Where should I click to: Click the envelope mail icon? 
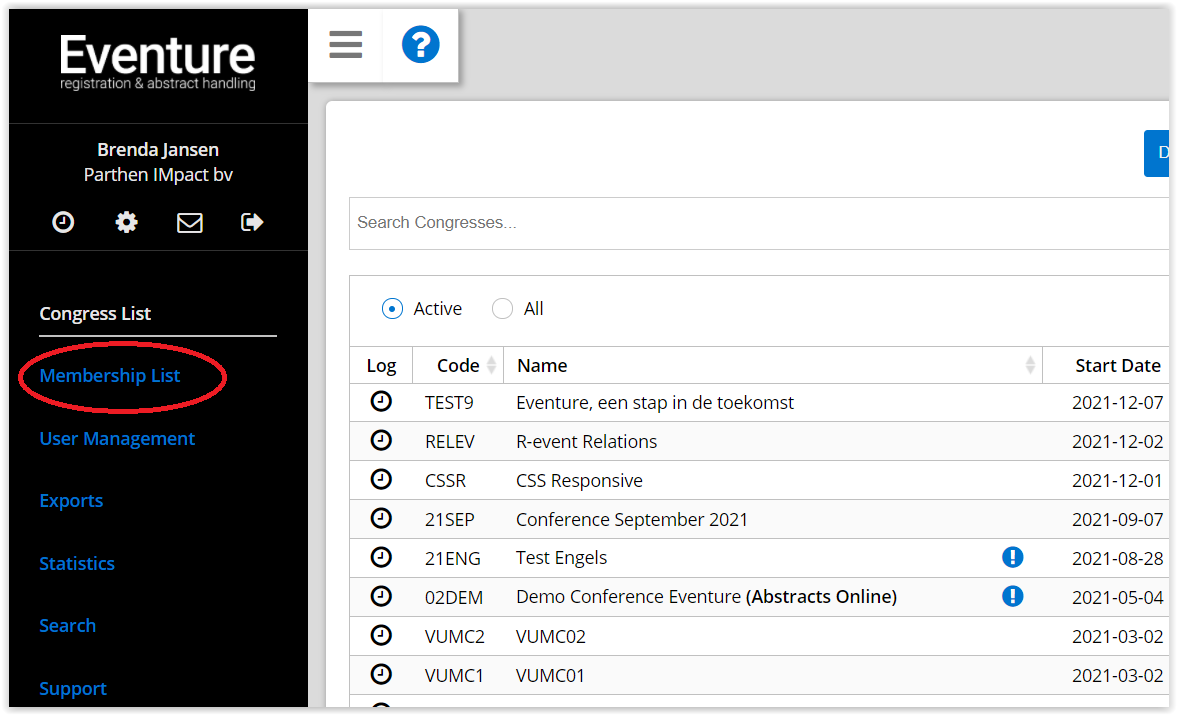pyautogui.click(x=190, y=222)
